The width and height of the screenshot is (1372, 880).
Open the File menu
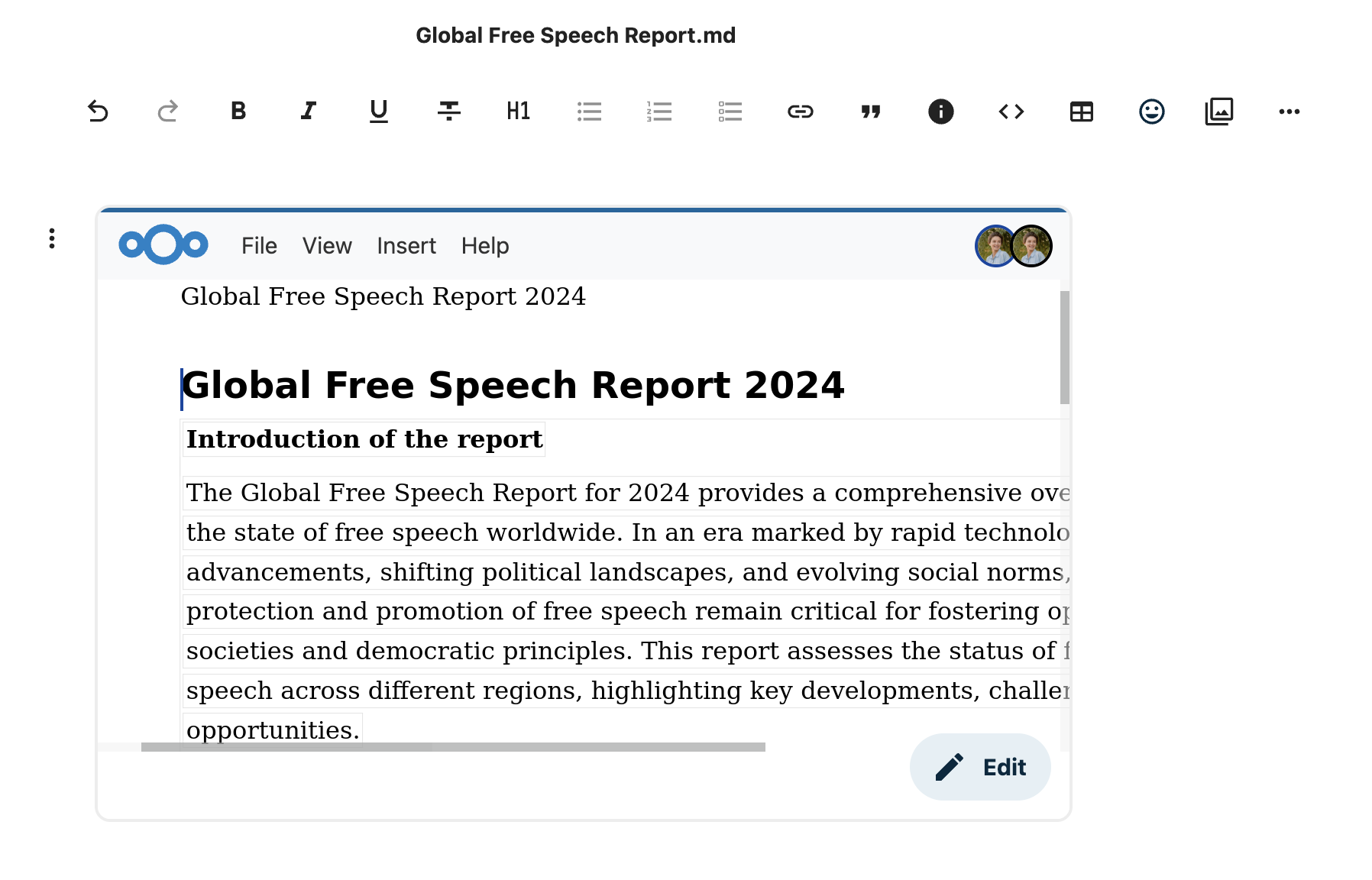click(x=259, y=246)
